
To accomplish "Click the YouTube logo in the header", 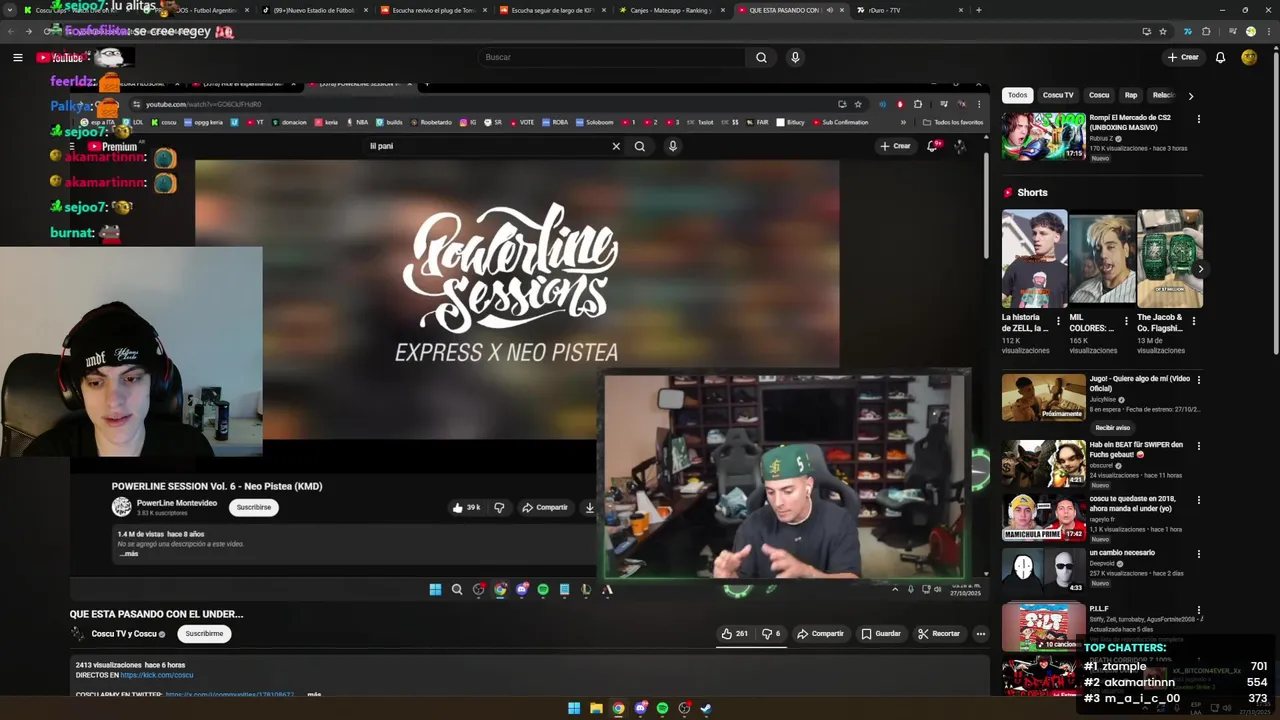I will [60, 57].
